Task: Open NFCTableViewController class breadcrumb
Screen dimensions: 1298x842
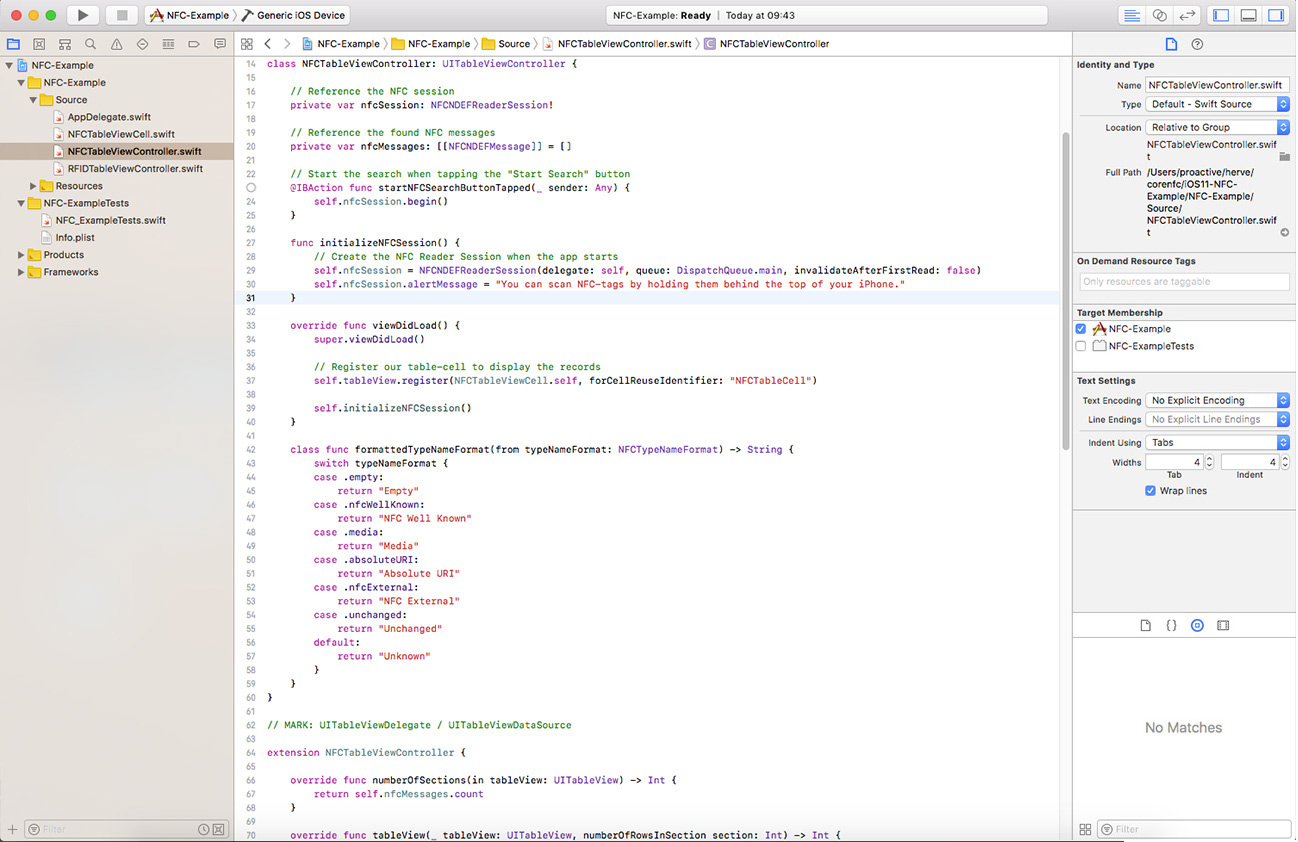Action: pos(766,44)
